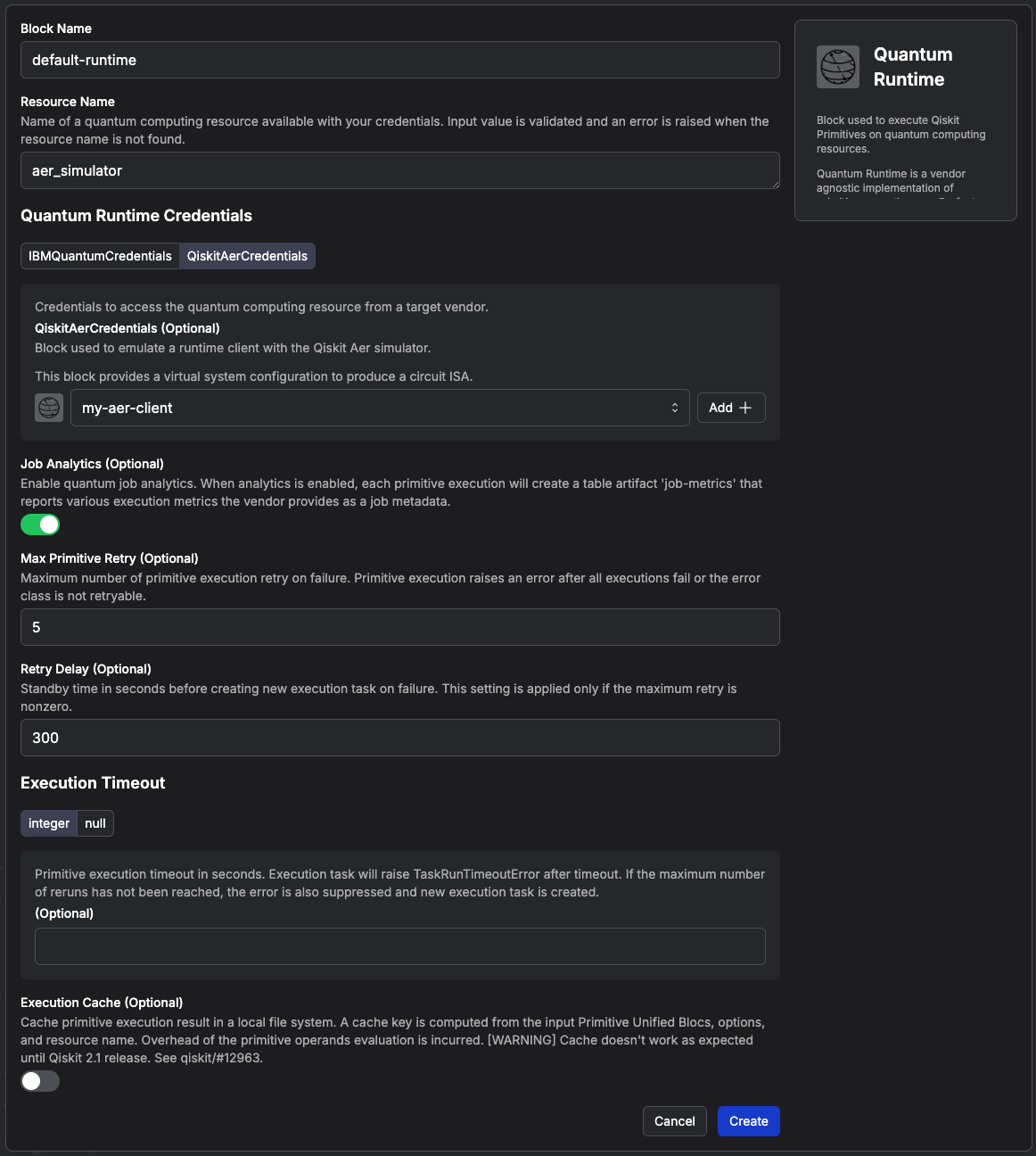This screenshot has height=1156, width=1036.
Task: Click the plus icon on Add button
Action: tap(746, 408)
